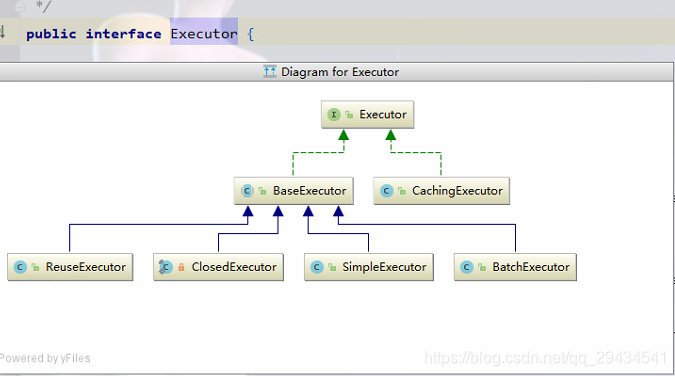The image size is (675, 376).
Task: Click the class icon on CachingExecutor
Action: pos(386,191)
